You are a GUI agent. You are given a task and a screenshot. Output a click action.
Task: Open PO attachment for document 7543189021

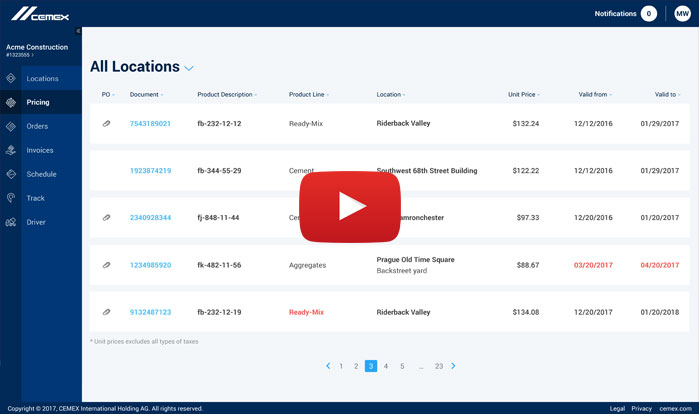click(106, 123)
